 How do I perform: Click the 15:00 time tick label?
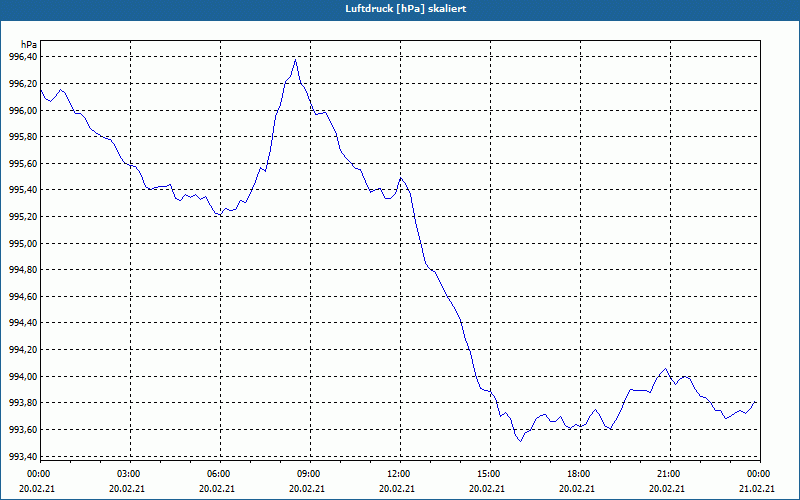point(488,474)
